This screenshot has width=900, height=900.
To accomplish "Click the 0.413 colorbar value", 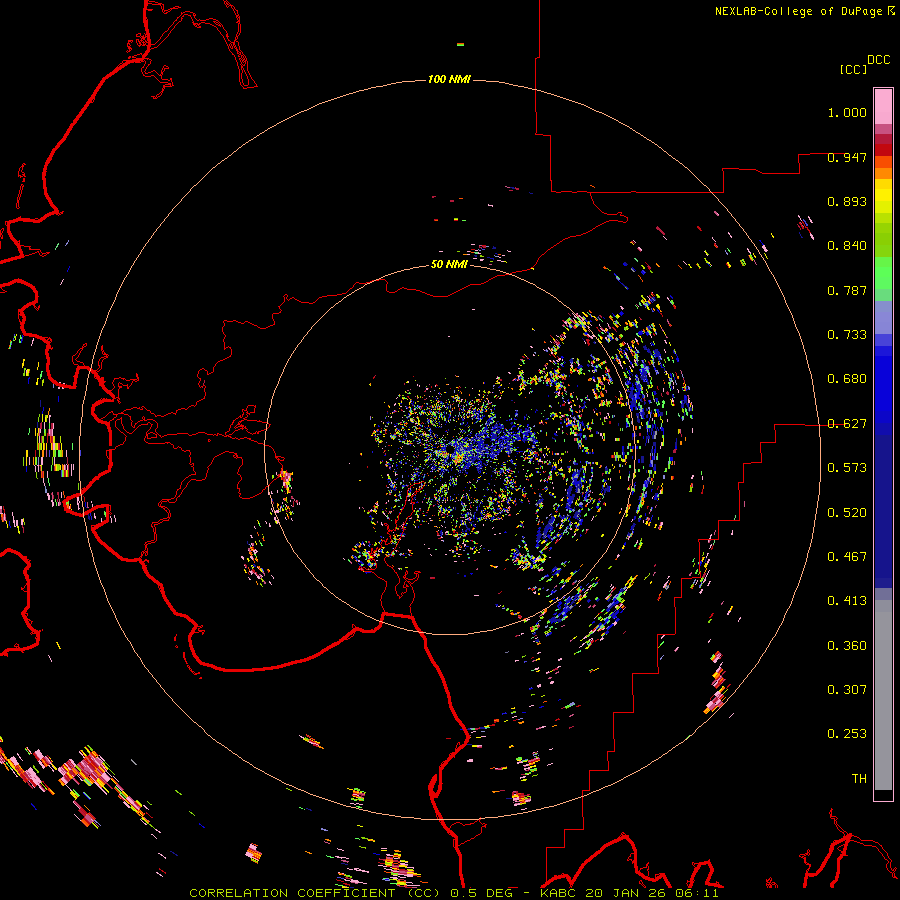I will pyautogui.click(x=847, y=601).
